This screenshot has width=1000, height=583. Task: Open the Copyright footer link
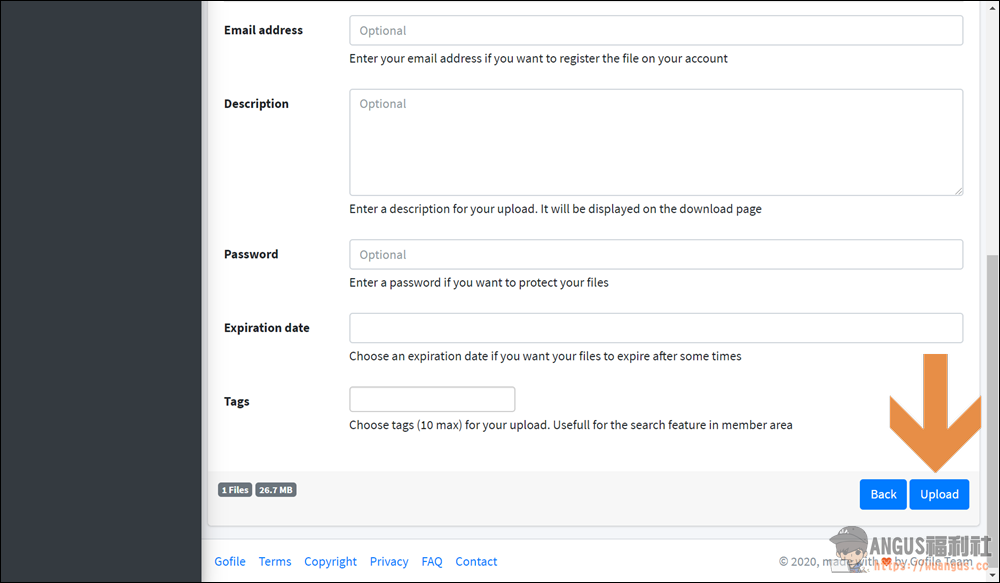(x=330, y=561)
